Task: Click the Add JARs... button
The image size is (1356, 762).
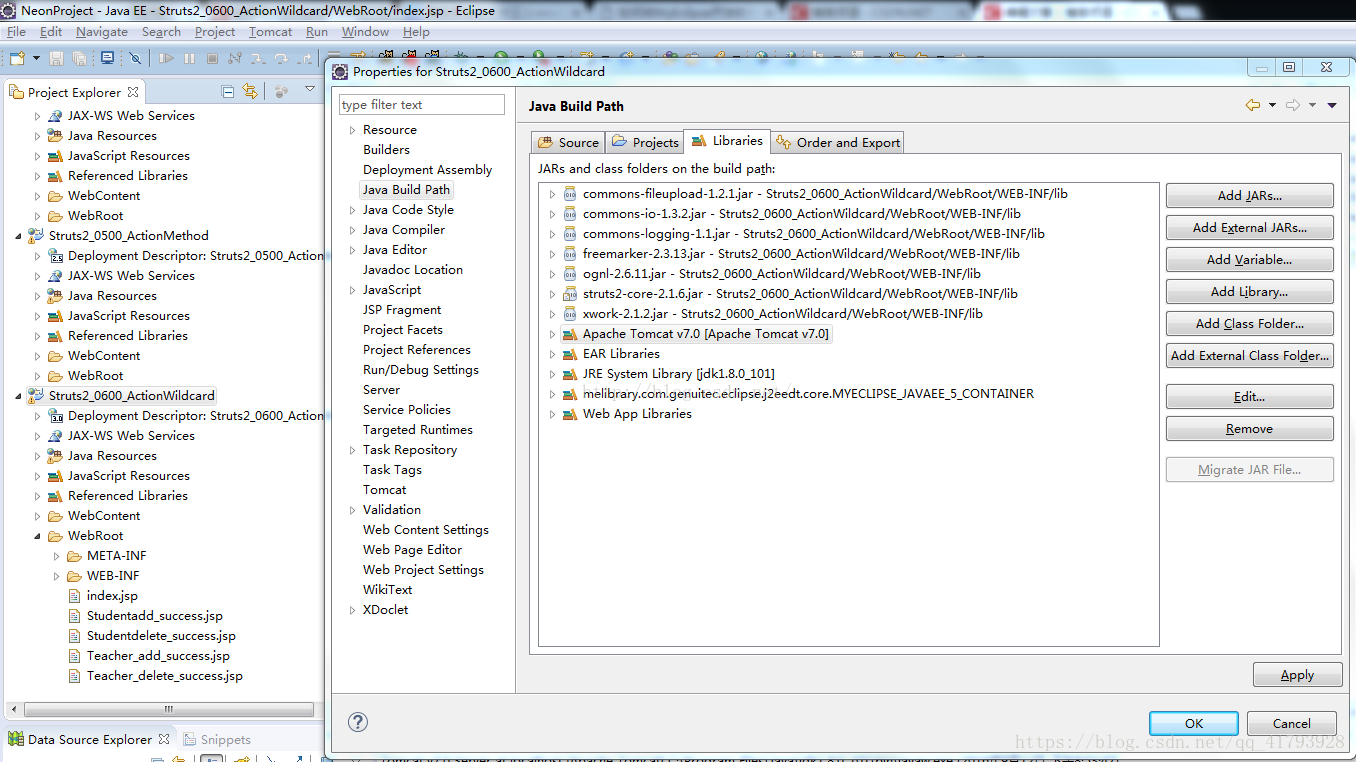Action: pyautogui.click(x=1249, y=195)
